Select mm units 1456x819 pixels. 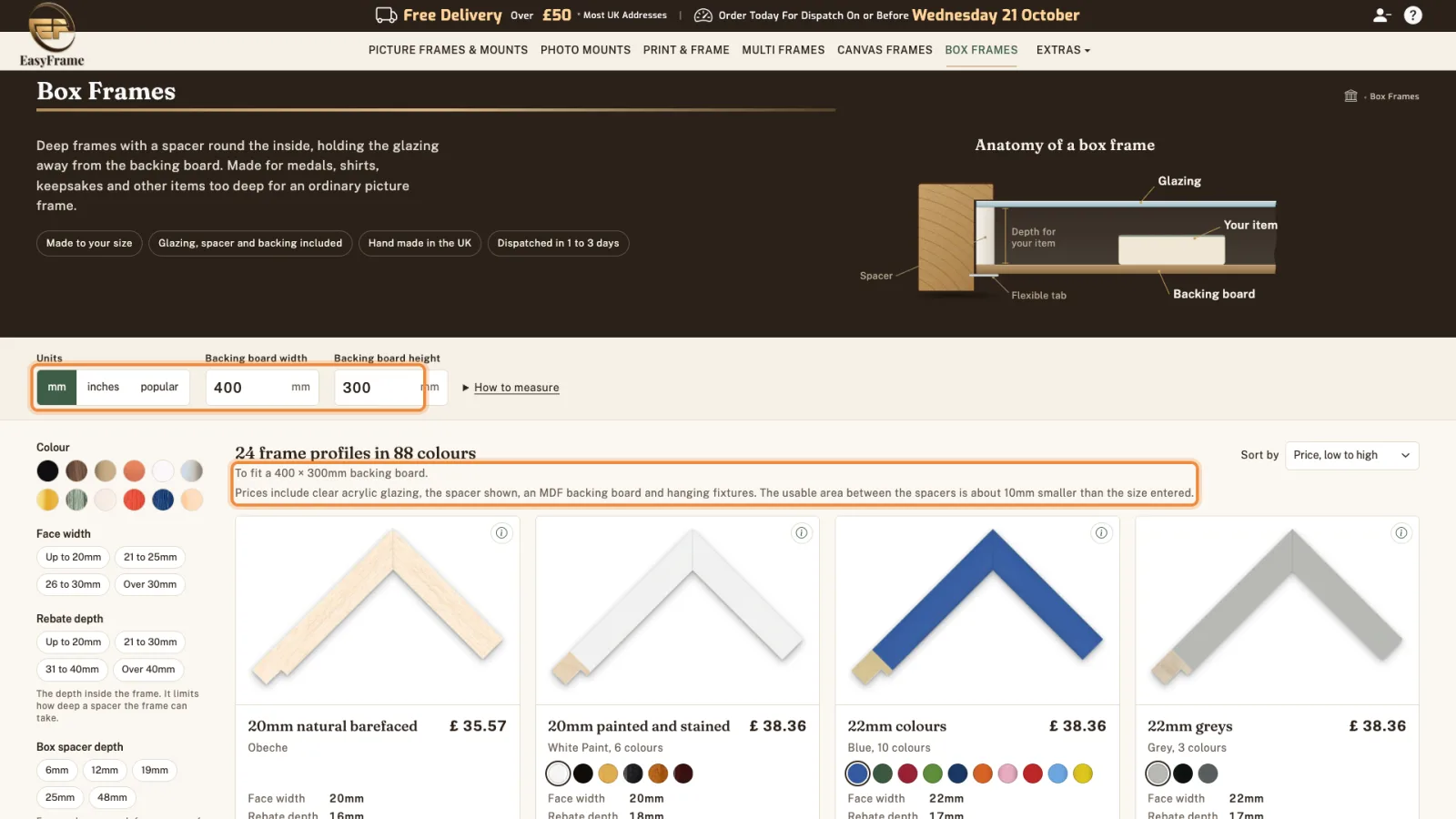point(56,387)
